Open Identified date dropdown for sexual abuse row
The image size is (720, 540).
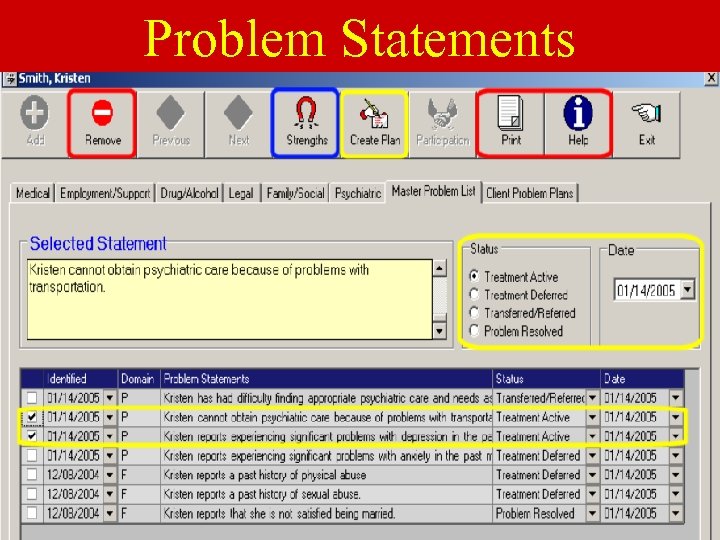coord(110,494)
